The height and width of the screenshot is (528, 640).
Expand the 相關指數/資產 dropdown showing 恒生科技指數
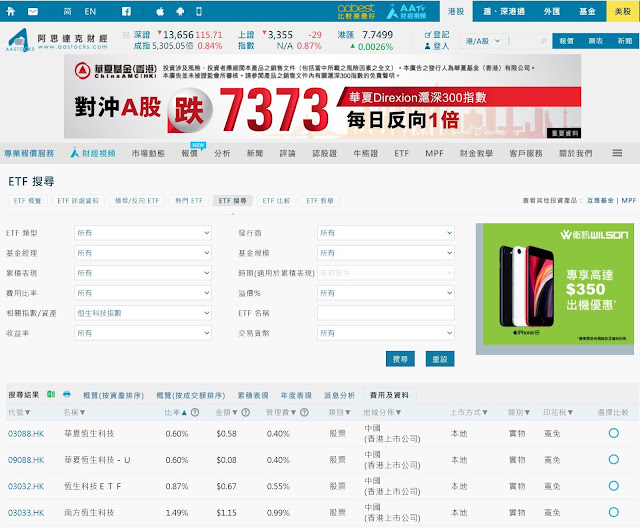(143, 313)
